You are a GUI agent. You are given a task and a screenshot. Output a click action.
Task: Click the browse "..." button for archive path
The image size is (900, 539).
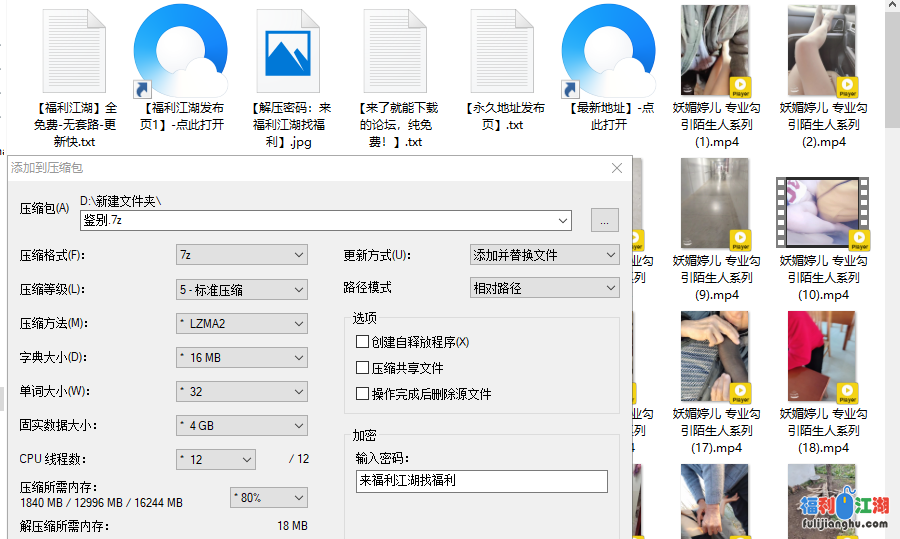tap(605, 220)
